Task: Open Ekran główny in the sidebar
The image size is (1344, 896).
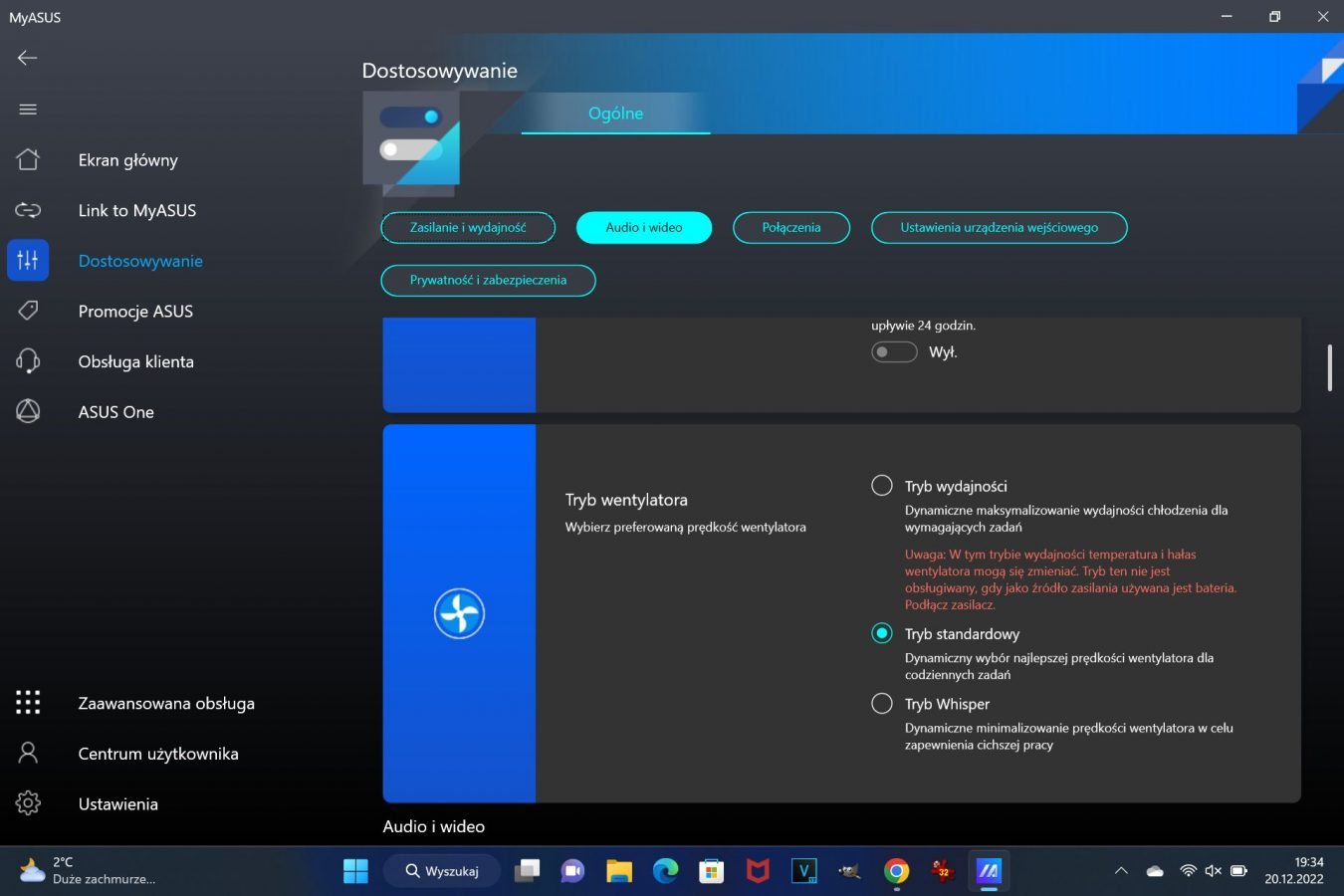Action: pyautogui.click(x=128, y=160)
